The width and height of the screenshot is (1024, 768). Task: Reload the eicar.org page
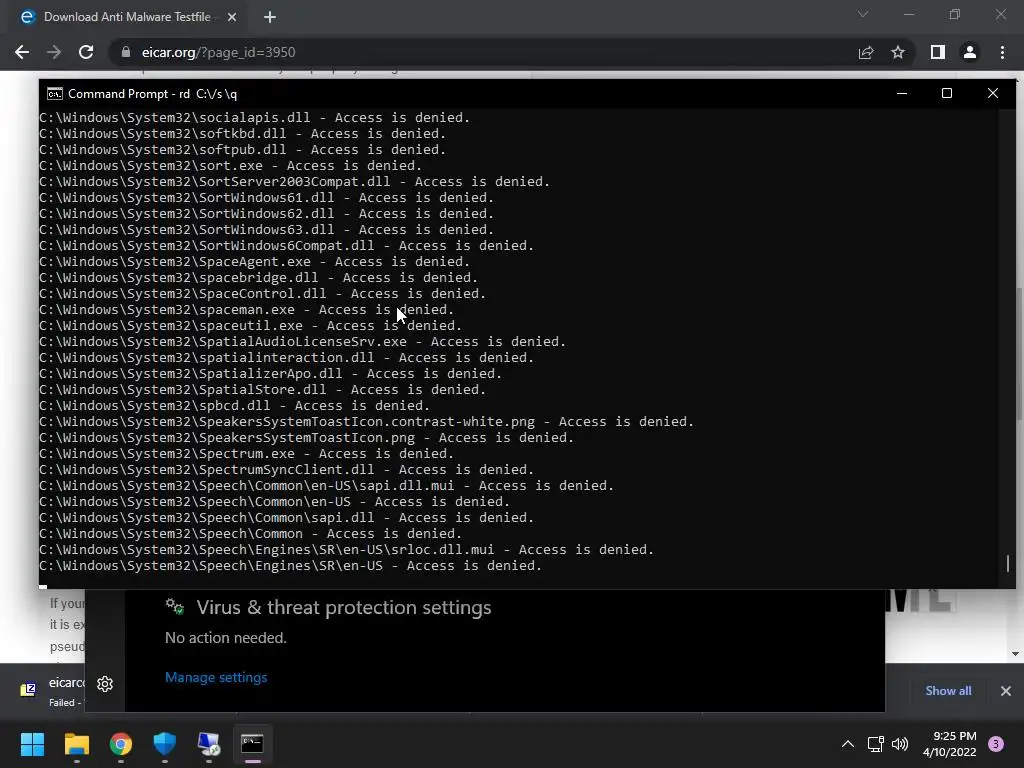pyautogui.click(x=86, y=52)
